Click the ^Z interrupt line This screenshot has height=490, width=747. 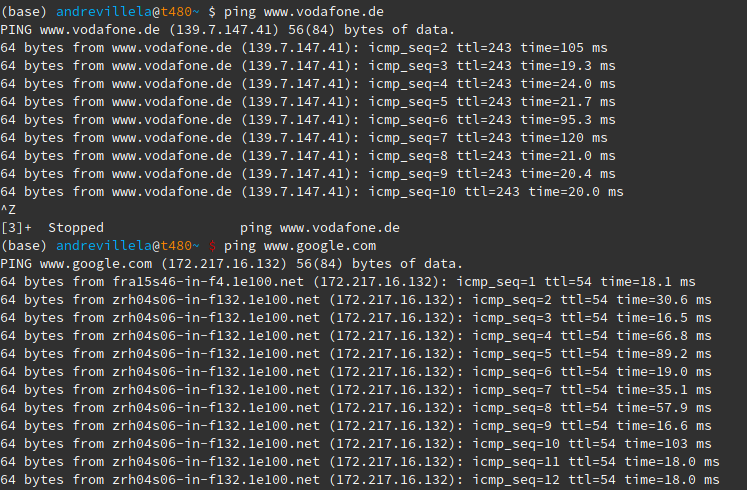point(8,210)
